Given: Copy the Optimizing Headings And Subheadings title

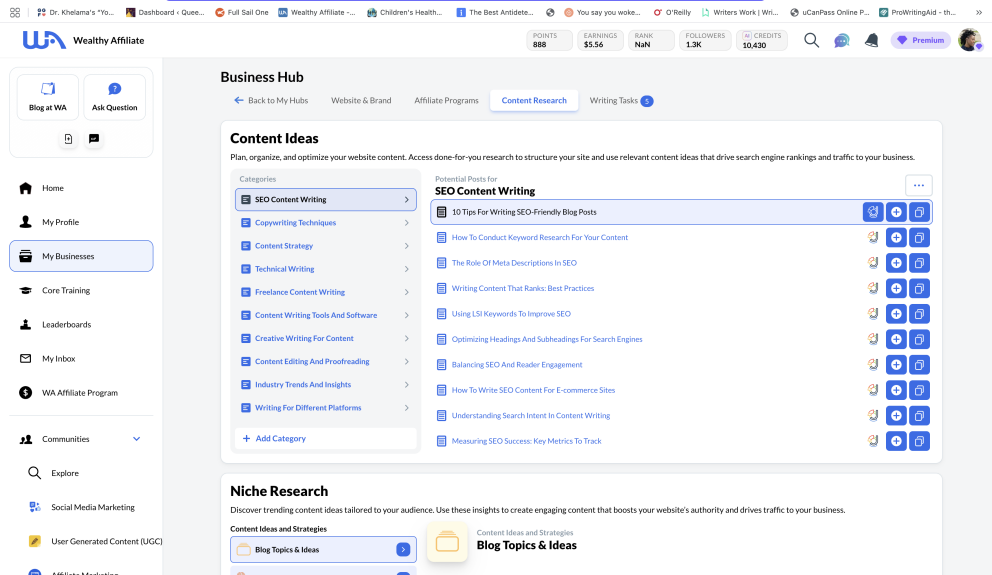Looking at the screenshot, I should [919, 339].
